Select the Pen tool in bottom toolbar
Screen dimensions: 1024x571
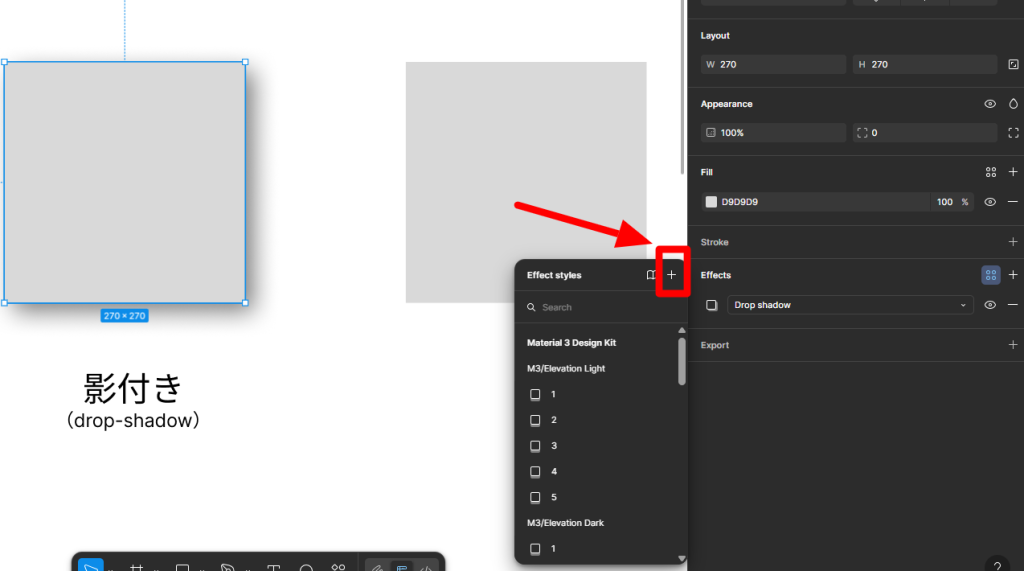coord(227,567)
